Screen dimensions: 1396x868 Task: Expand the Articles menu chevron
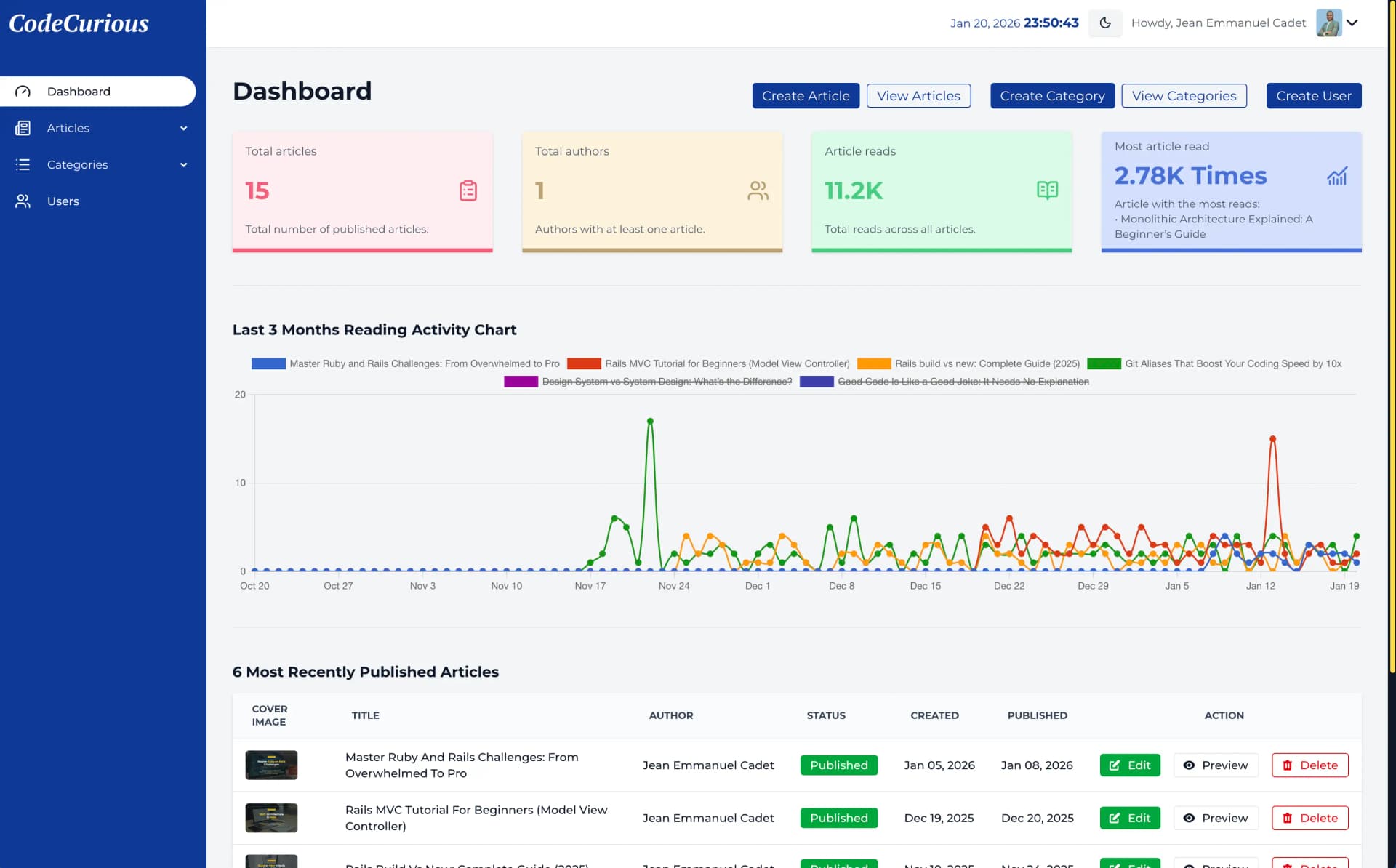183,128
